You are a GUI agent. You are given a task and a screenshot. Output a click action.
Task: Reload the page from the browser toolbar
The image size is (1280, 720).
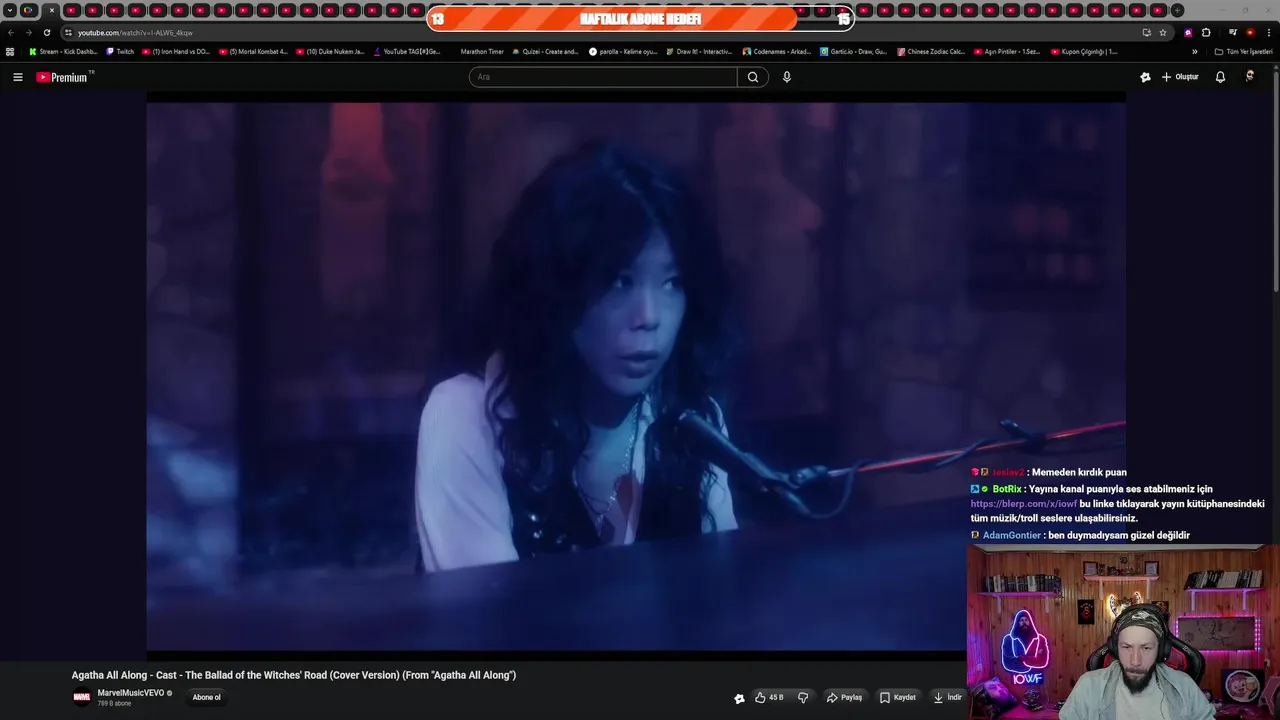(46, 32)
